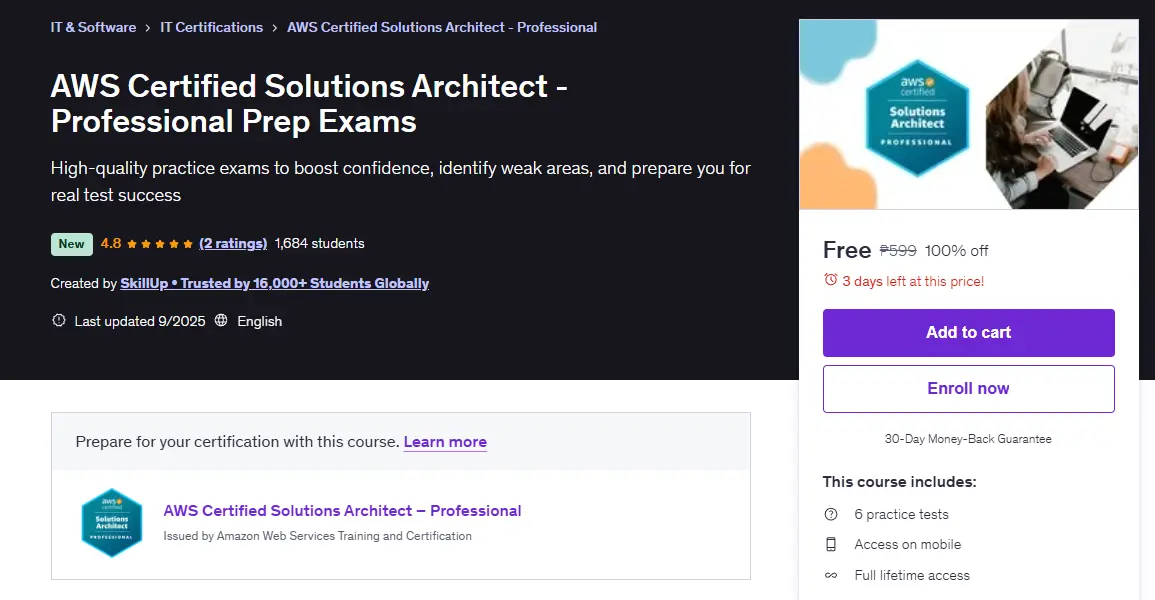Click the alarm clock icon beside price deadline

[830, 280]
